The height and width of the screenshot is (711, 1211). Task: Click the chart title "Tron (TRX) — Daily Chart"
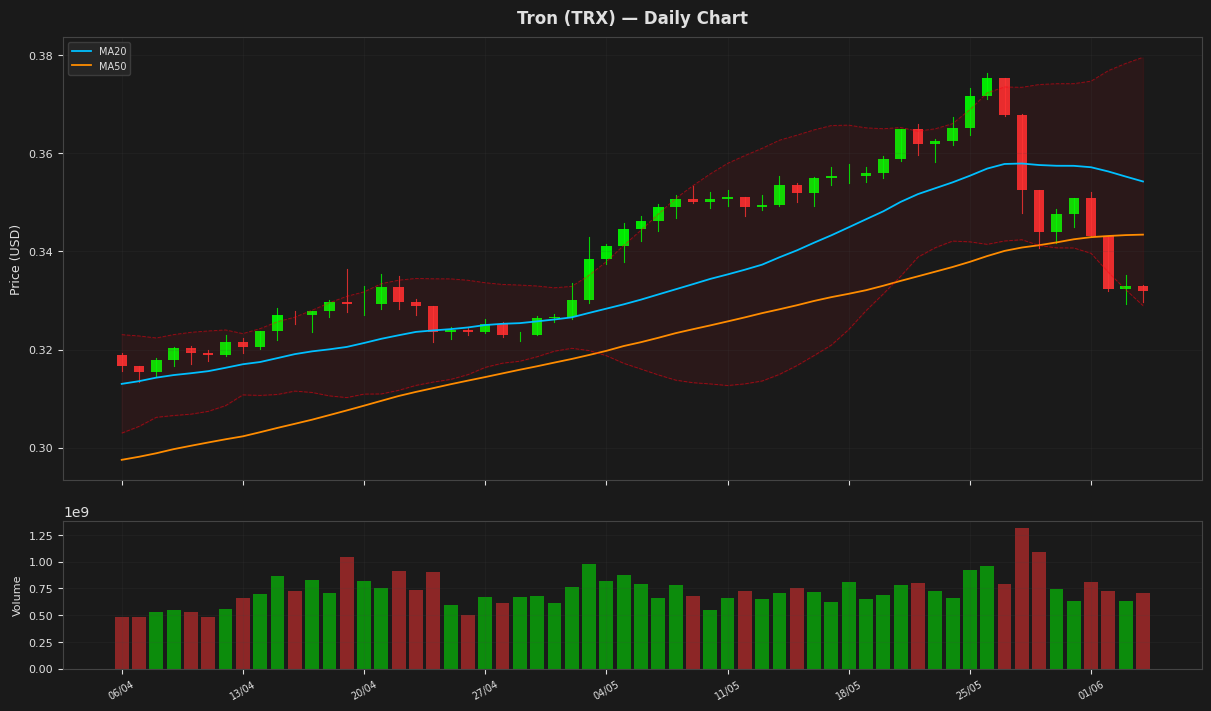[632, 19]
